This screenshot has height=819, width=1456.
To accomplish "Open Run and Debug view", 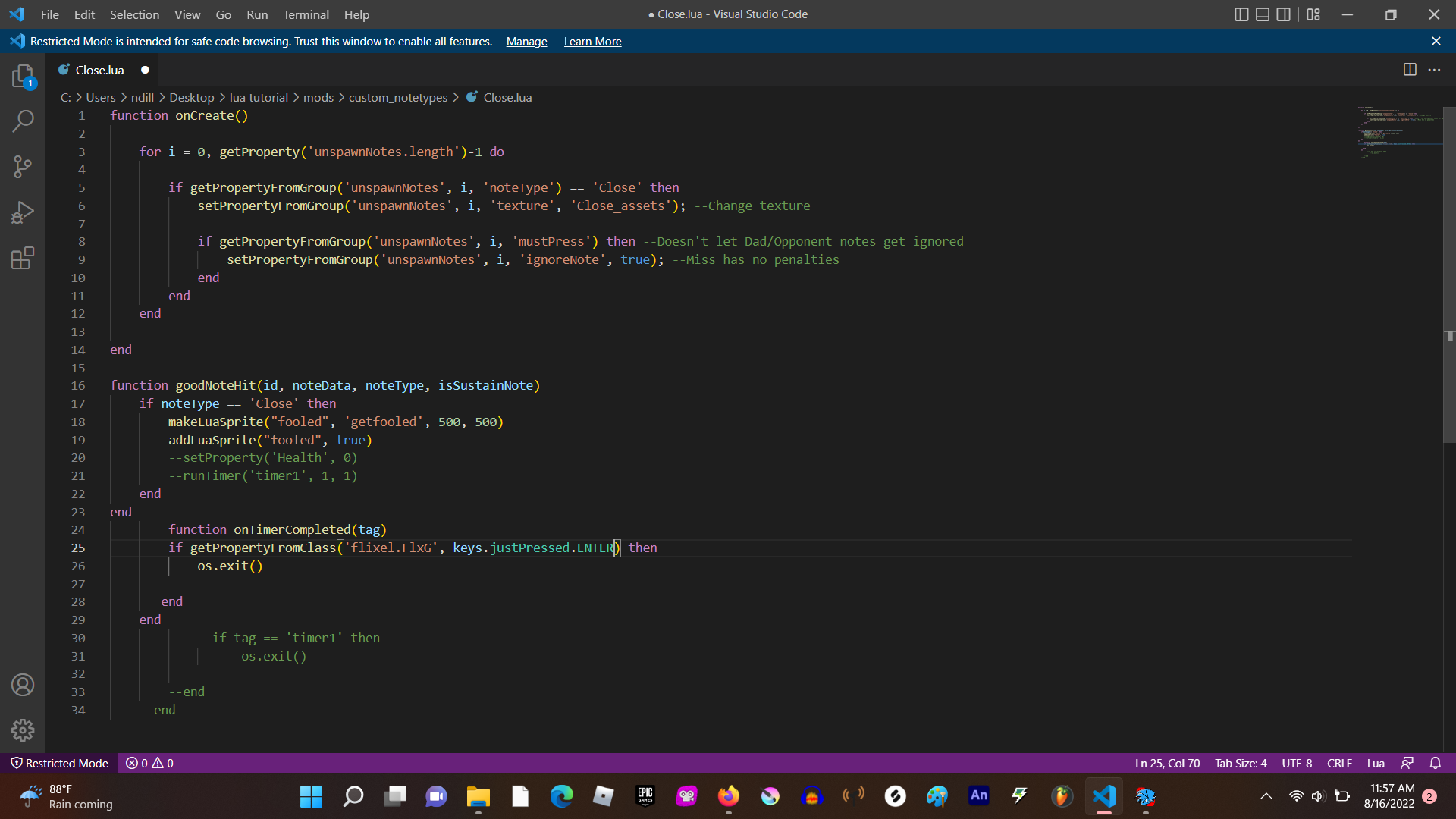I will (23, 212).
